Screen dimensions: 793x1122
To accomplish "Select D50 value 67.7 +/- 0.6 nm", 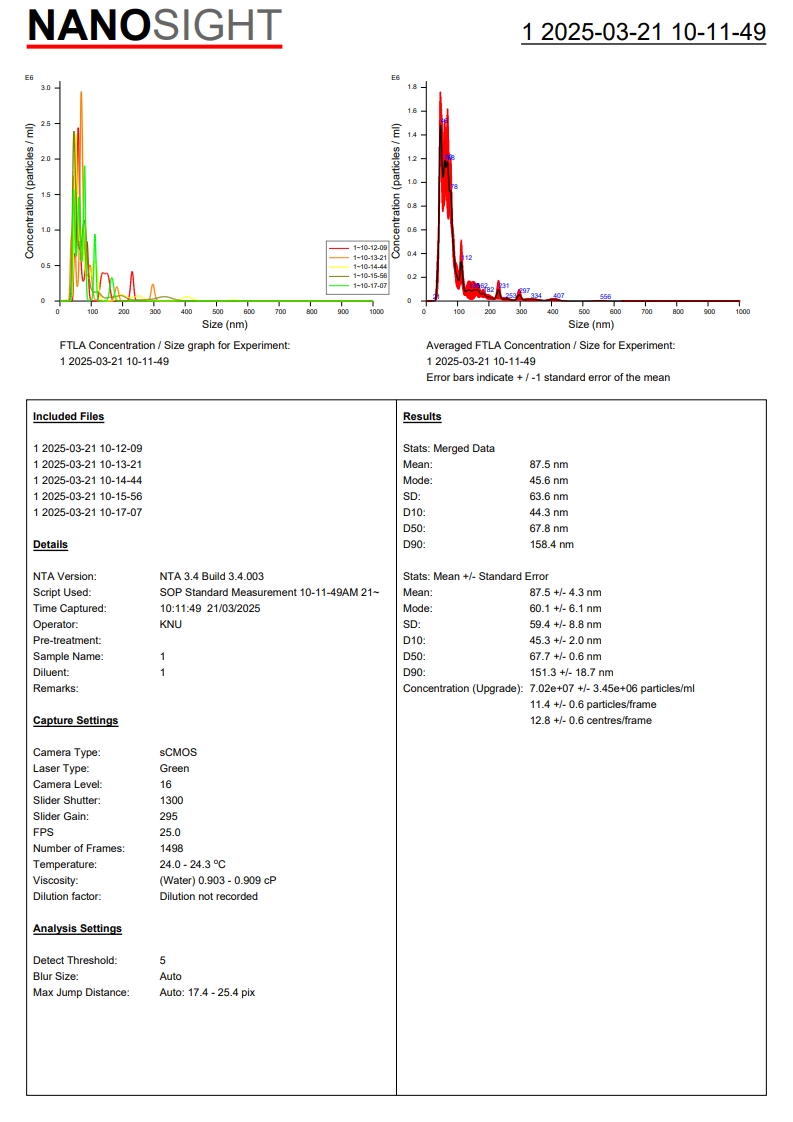I will (565, 657).
